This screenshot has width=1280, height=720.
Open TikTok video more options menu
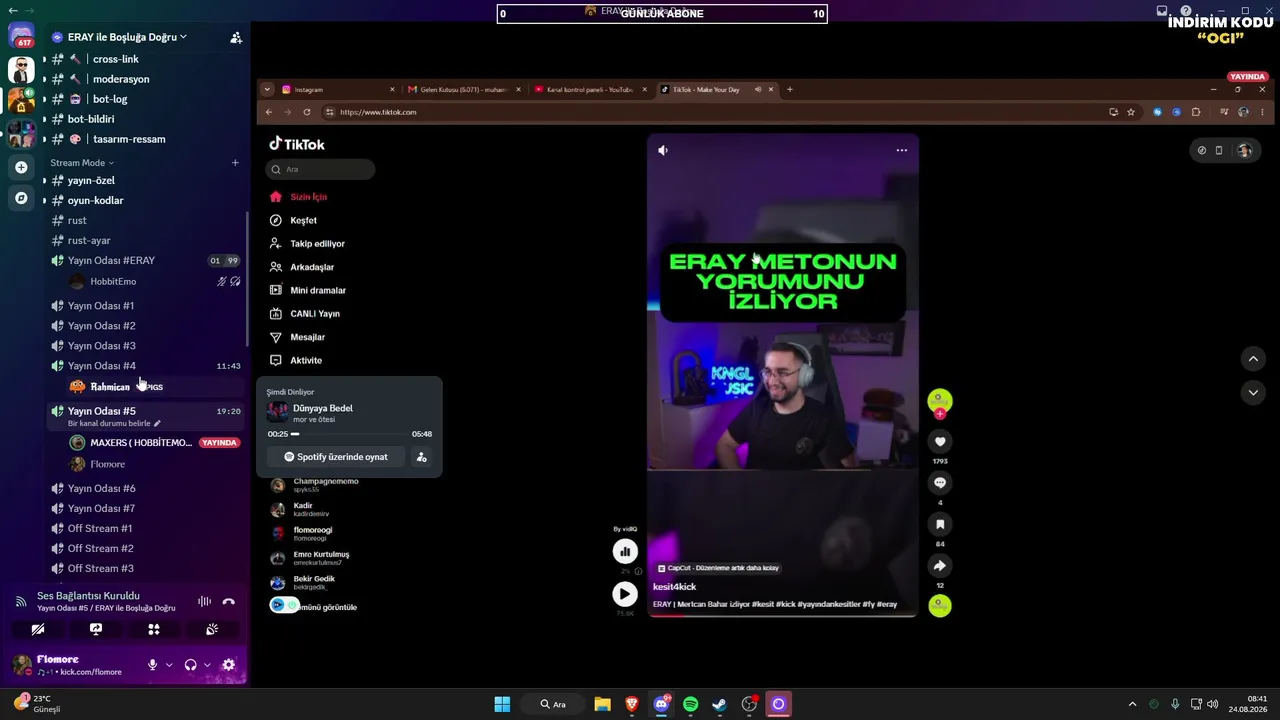pyautogui.click(x=902, y=150)
